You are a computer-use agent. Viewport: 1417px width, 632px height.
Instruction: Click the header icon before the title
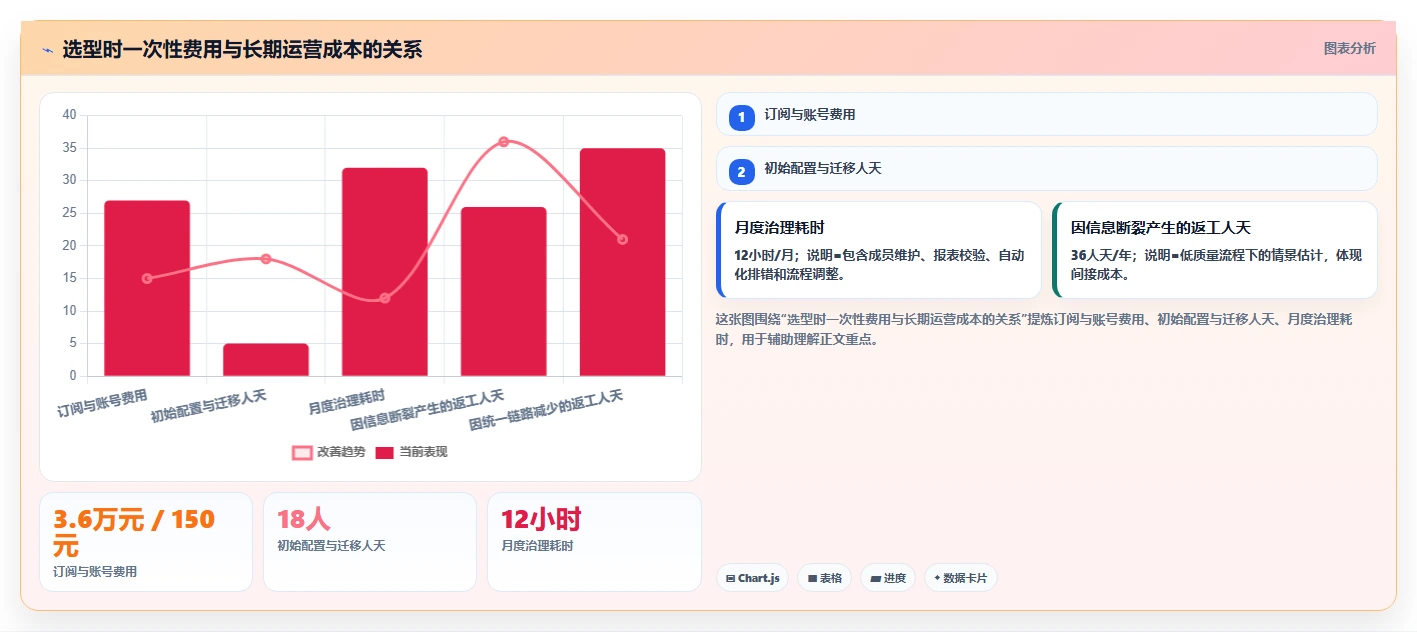click(47, 49)
